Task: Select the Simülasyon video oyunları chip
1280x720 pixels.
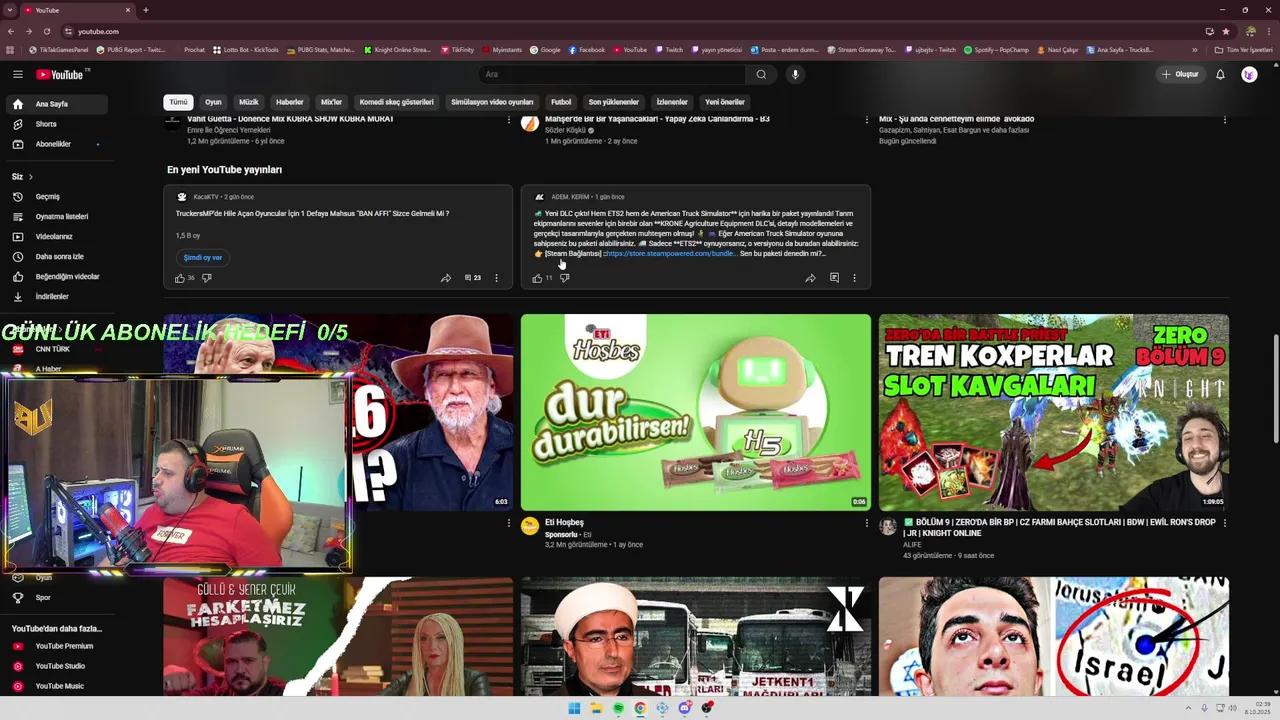Action: [x=492, y=102]
